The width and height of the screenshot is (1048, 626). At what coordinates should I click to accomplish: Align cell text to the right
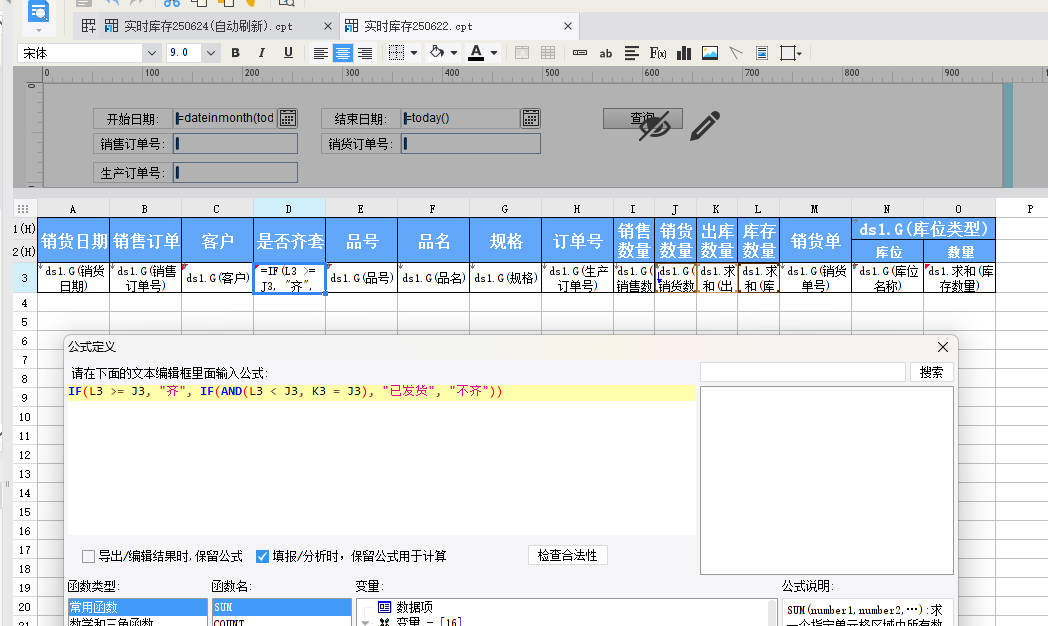pyautogui.click(x=365, y=53)
